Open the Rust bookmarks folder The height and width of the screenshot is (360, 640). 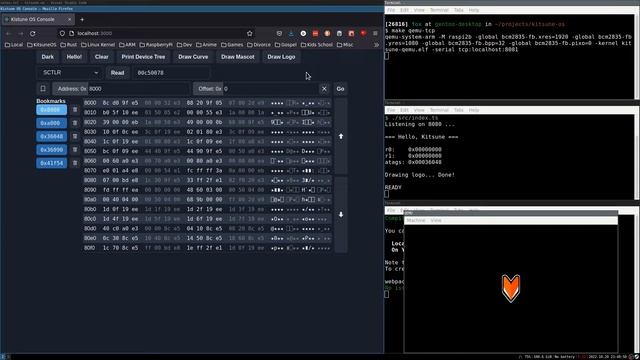(x=69, y=45)
